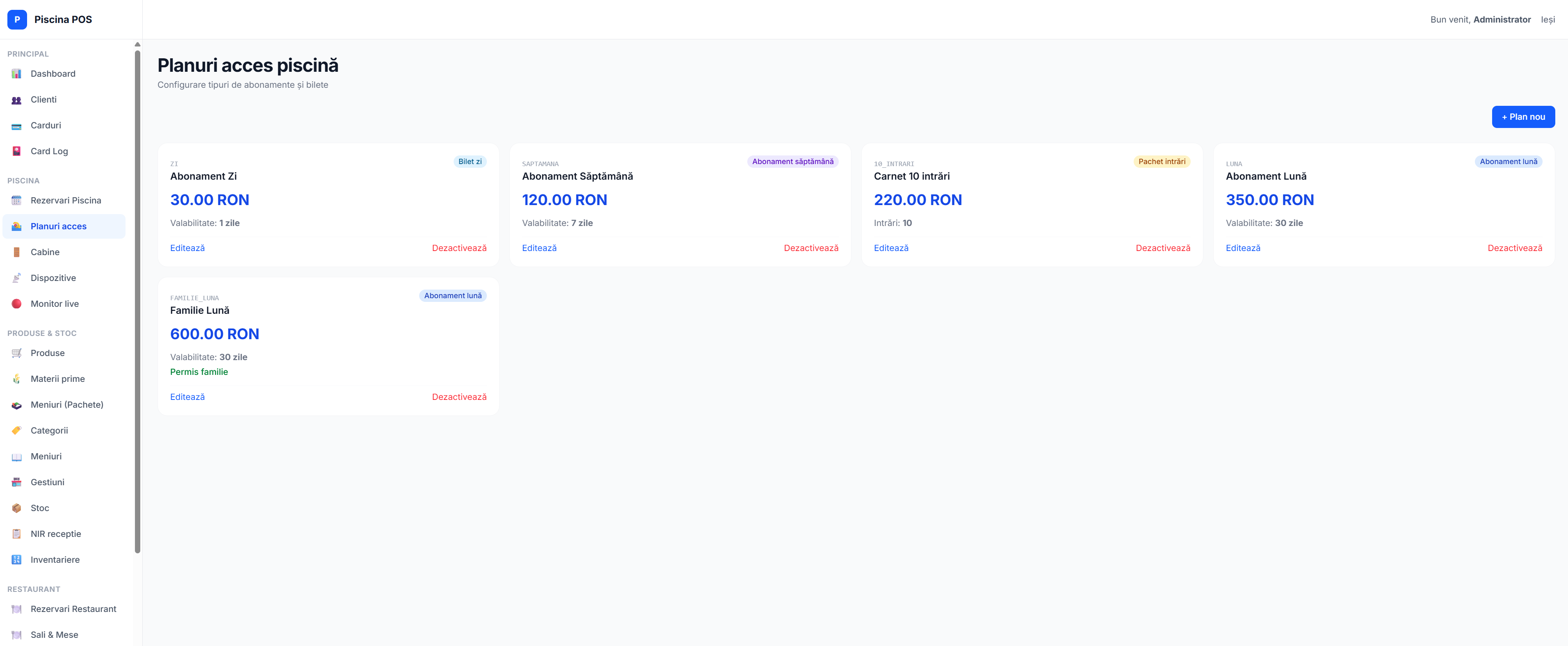Viewport: 1568px width, 646px height.
Task: Click the Produse shopping cart icon
Action: [16, 353]
